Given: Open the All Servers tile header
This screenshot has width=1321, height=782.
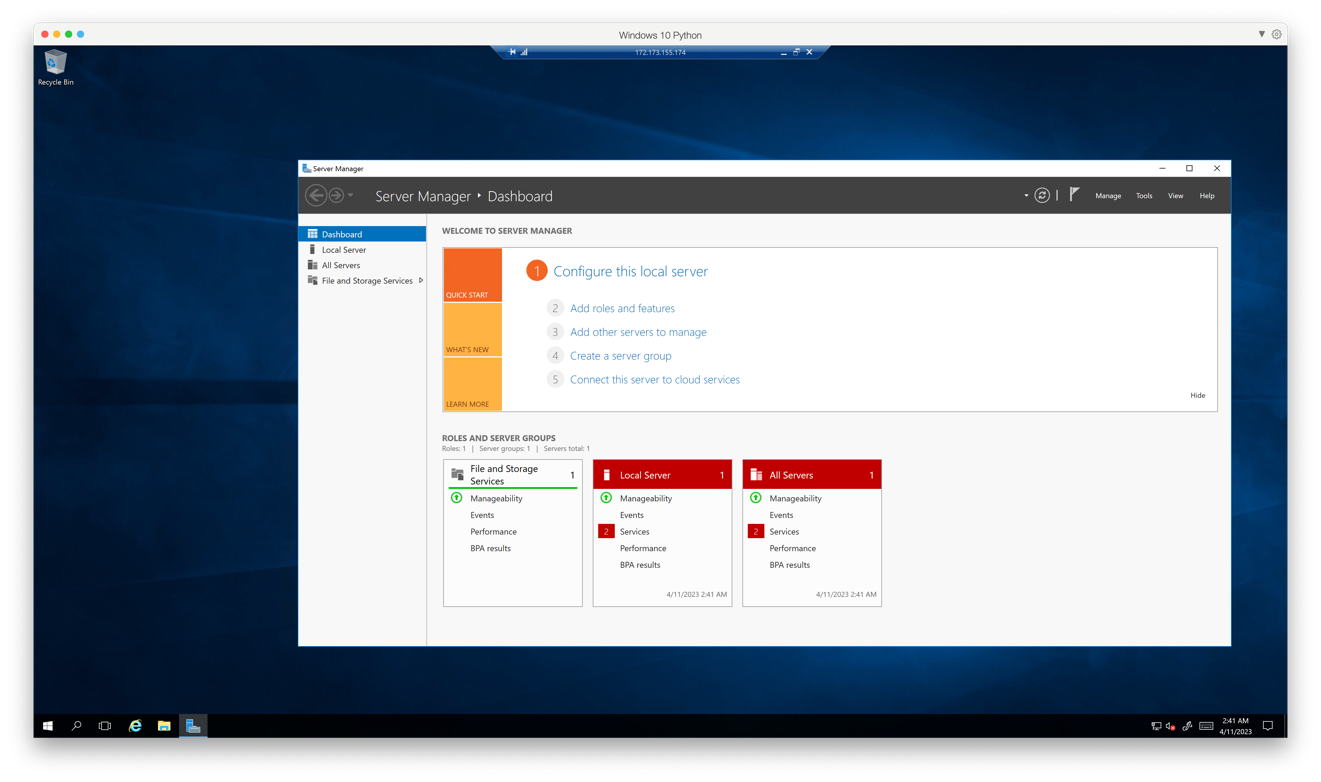Looking at the screenshot, I should 812,475.
